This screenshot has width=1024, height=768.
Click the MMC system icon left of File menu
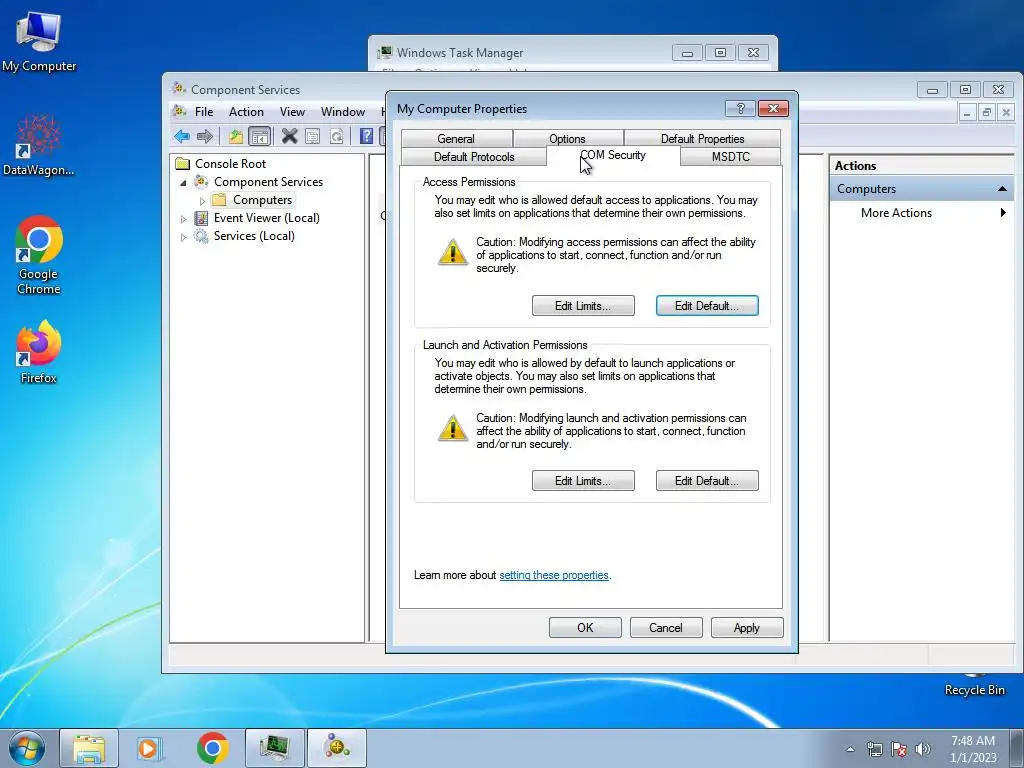pyautogui.click(x=180, y=112)
